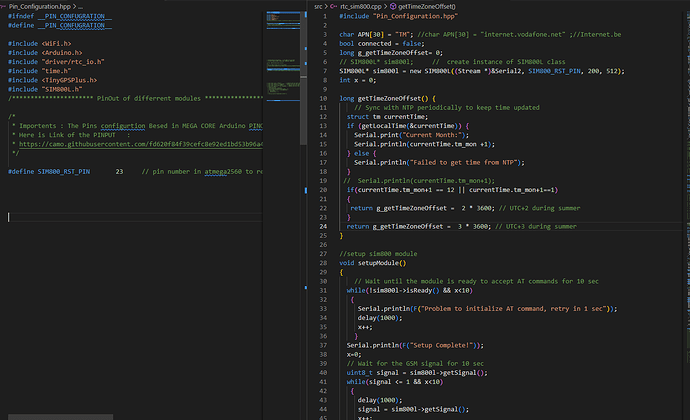Click '#include <WiFi.h>' line
Image resolution: width=690 pixels, height=420 pixels.
[x=40, y=44]
